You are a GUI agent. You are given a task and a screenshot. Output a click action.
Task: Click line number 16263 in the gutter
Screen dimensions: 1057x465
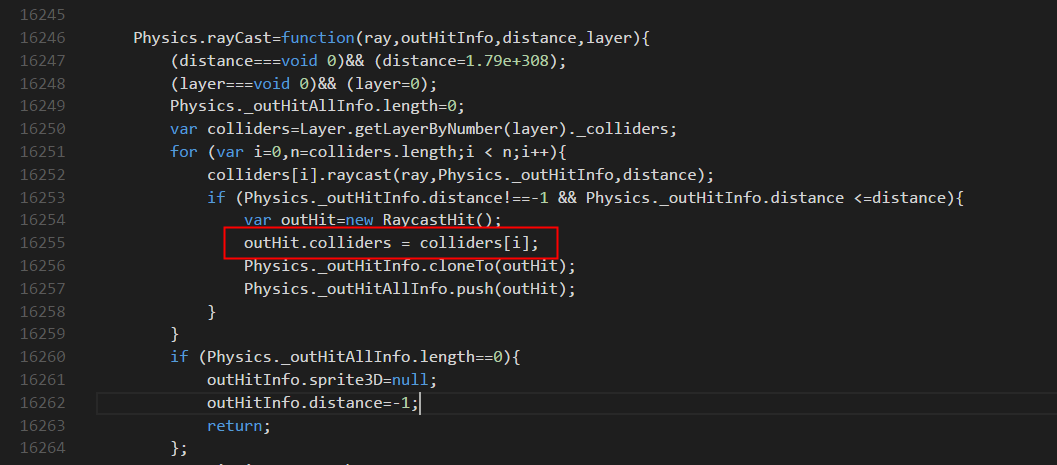coord(42,425)
